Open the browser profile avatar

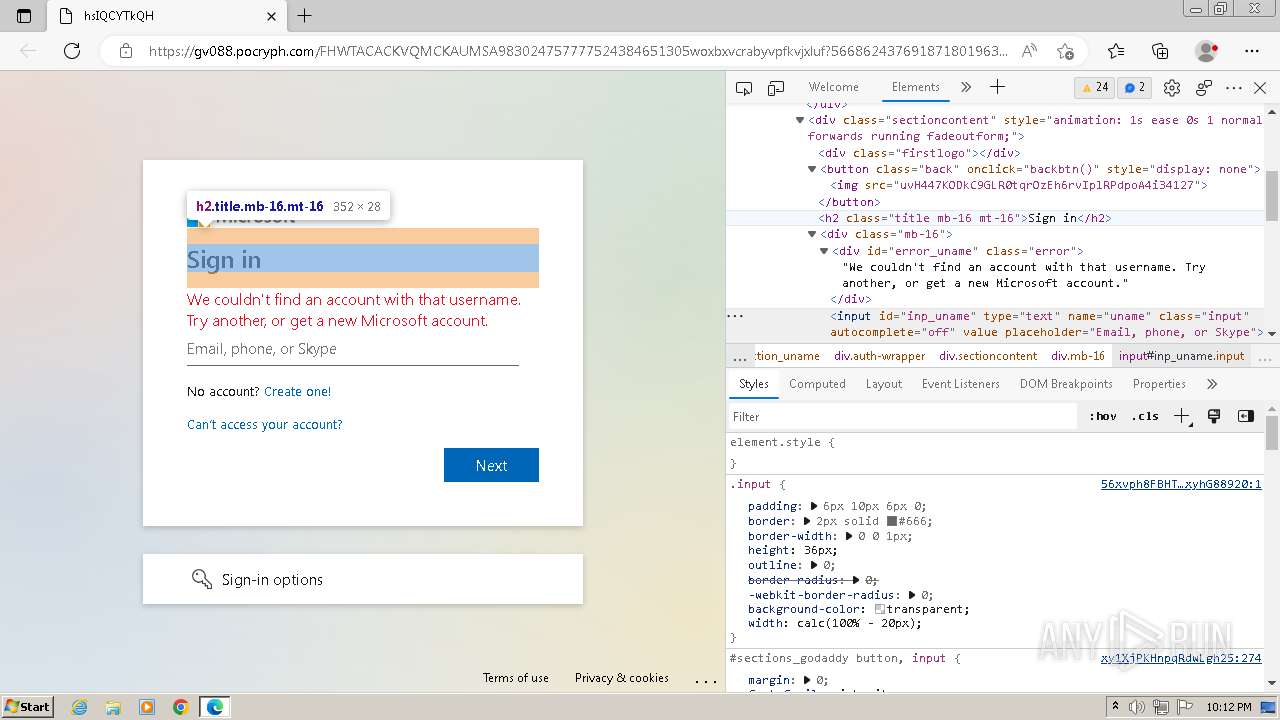[x=1207, y=51]
